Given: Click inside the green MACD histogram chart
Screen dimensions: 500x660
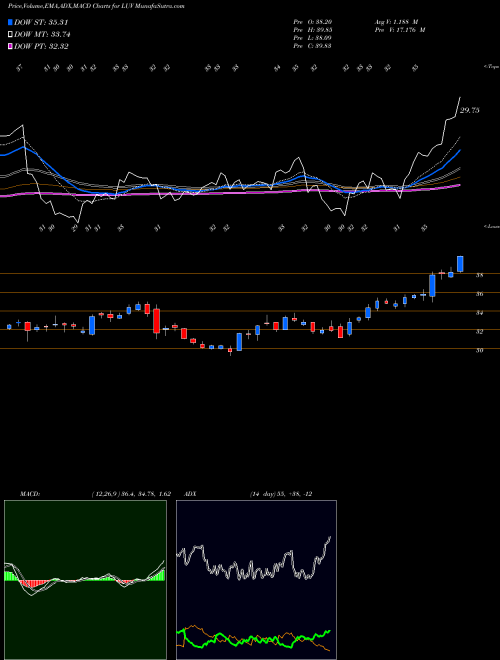Looking at the screenshot, I should (85, 580).
